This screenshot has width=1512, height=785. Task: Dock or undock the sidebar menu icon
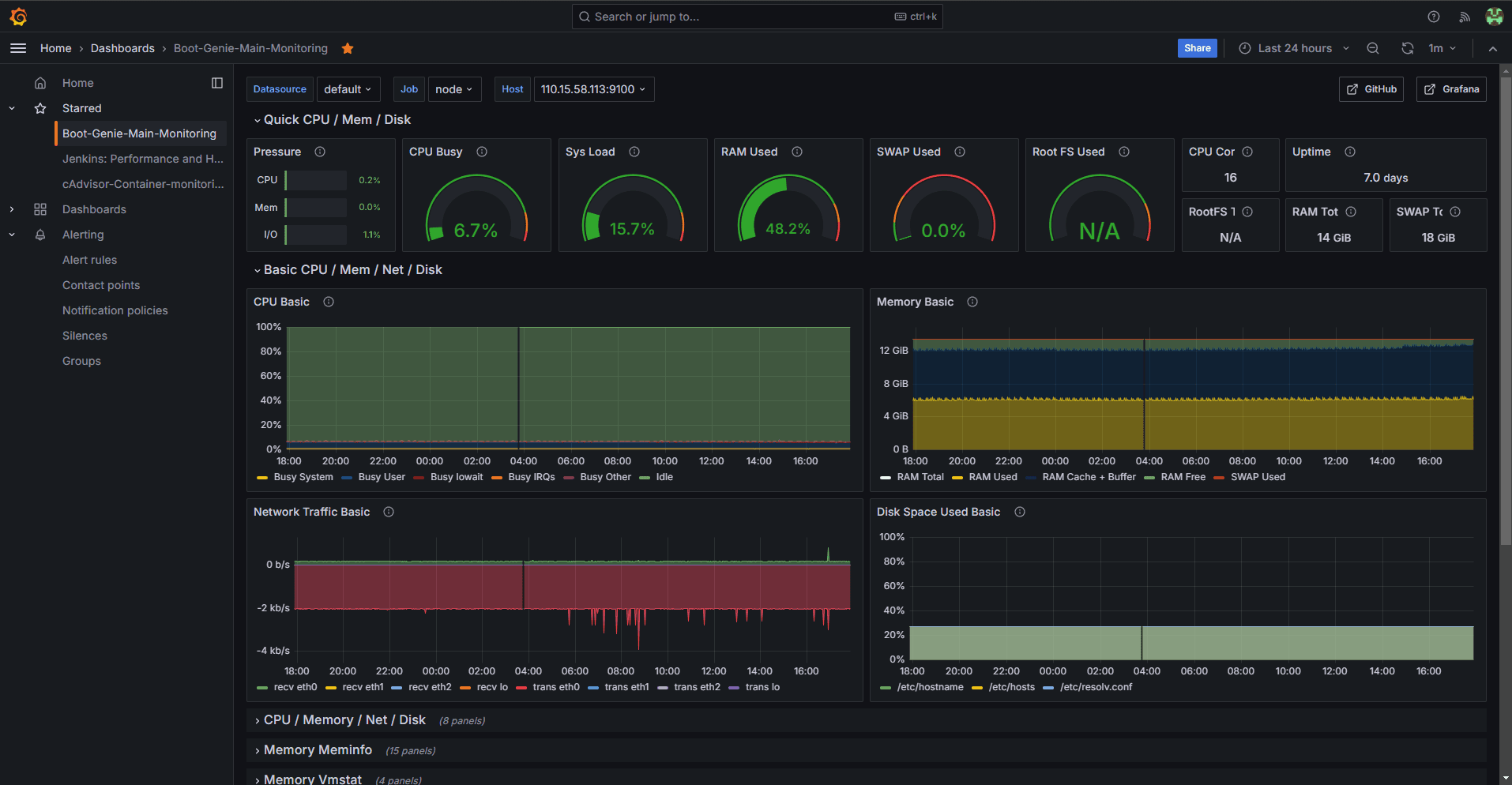[x=217, y=83]
